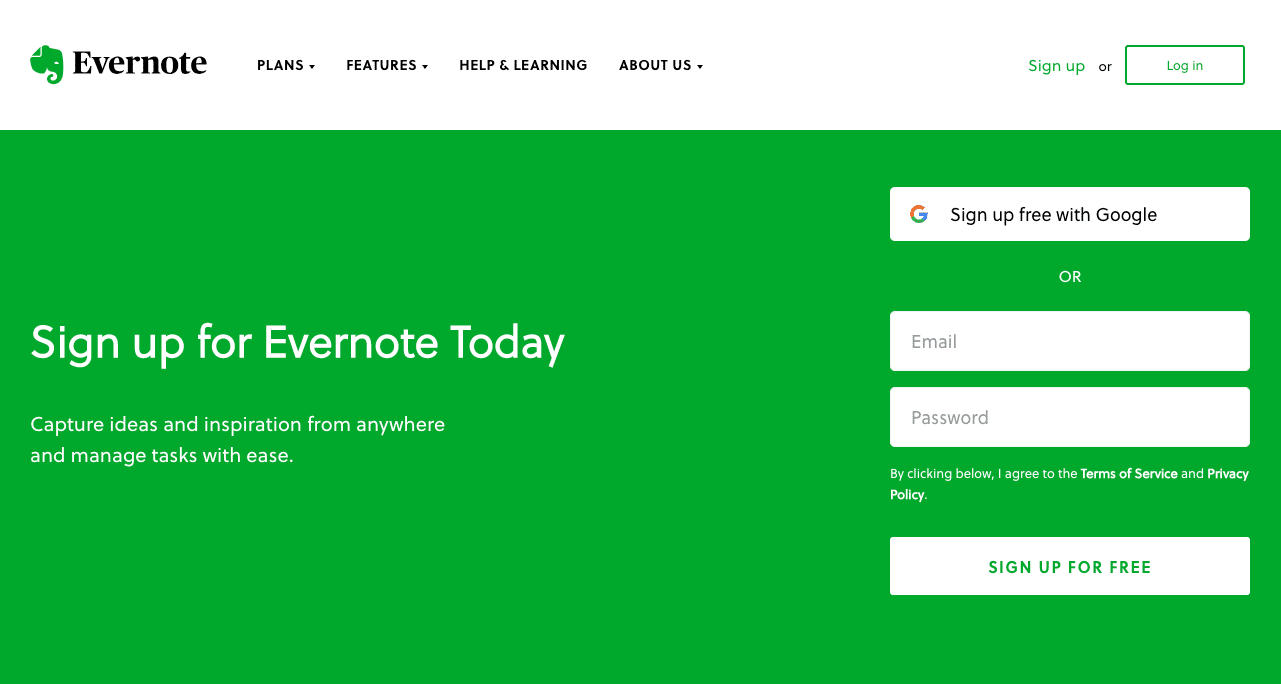Click the 'Capture ideas and inspiration' paragraph
The width and height of the screenshot is (1281, 684).
point(238,440)
